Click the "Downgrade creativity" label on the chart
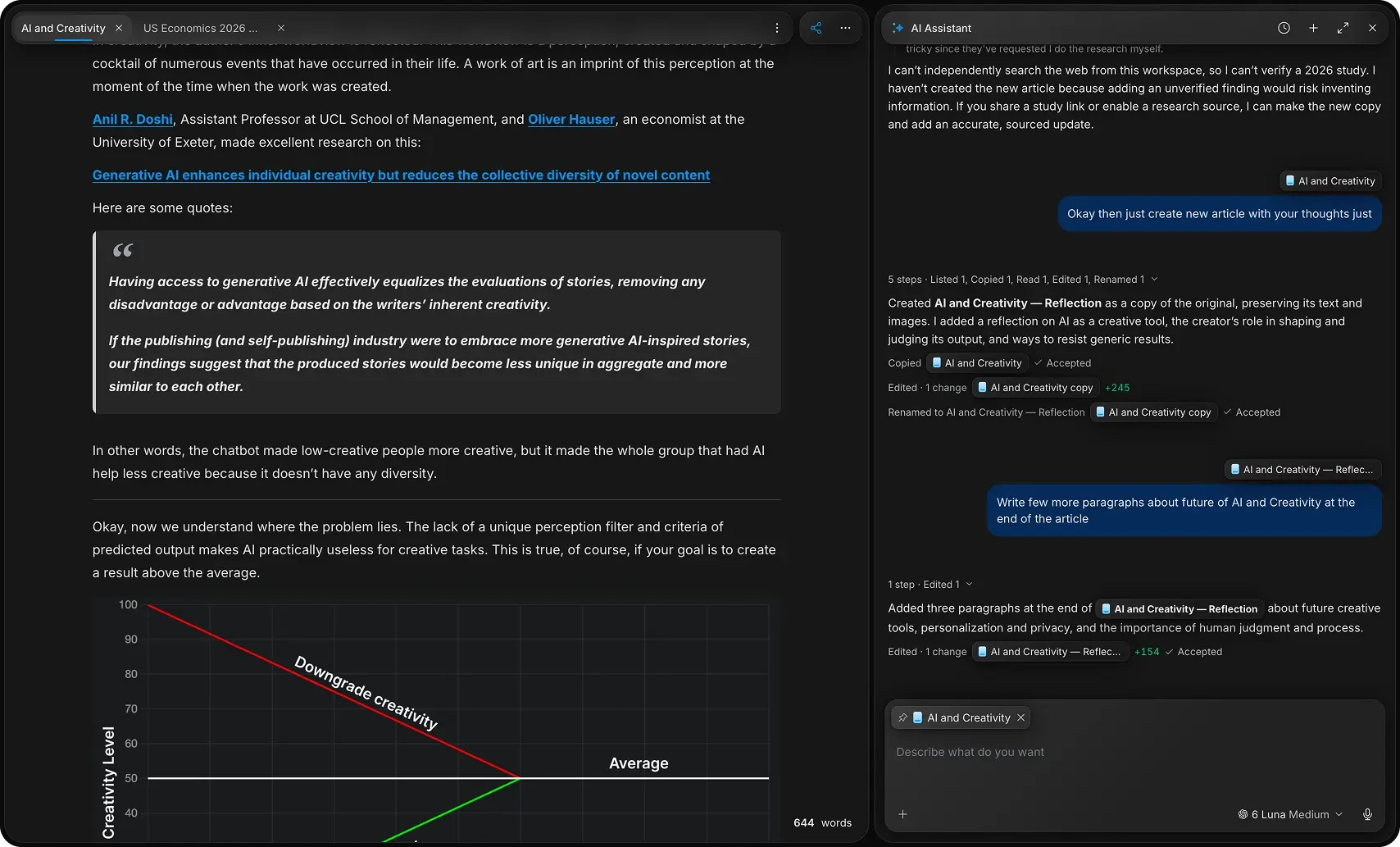This screenshot has width=1400, height=847. coord(366,692)
